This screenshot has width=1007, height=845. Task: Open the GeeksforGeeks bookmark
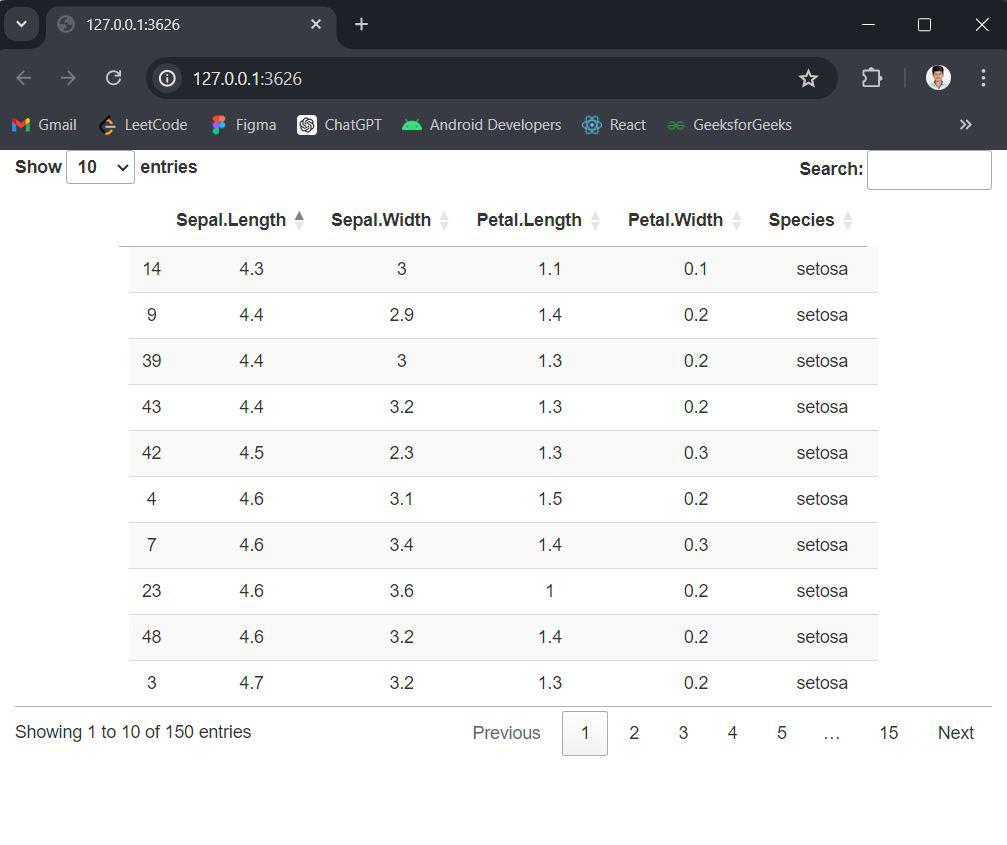click(729, 125)
